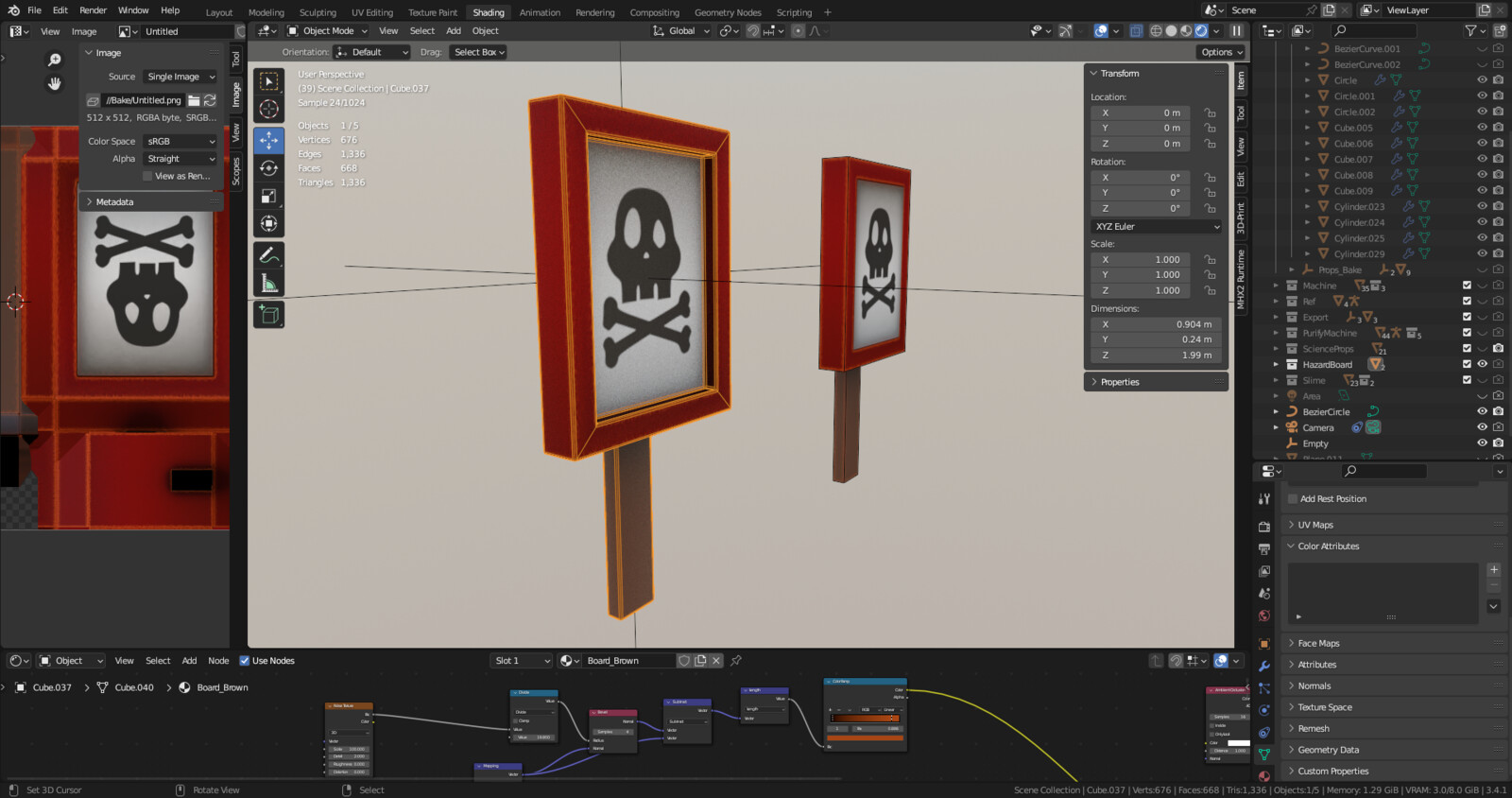This screenshot has height=798, width=1512.
Task: Click Scale X value field
Action: [1143, 259]
